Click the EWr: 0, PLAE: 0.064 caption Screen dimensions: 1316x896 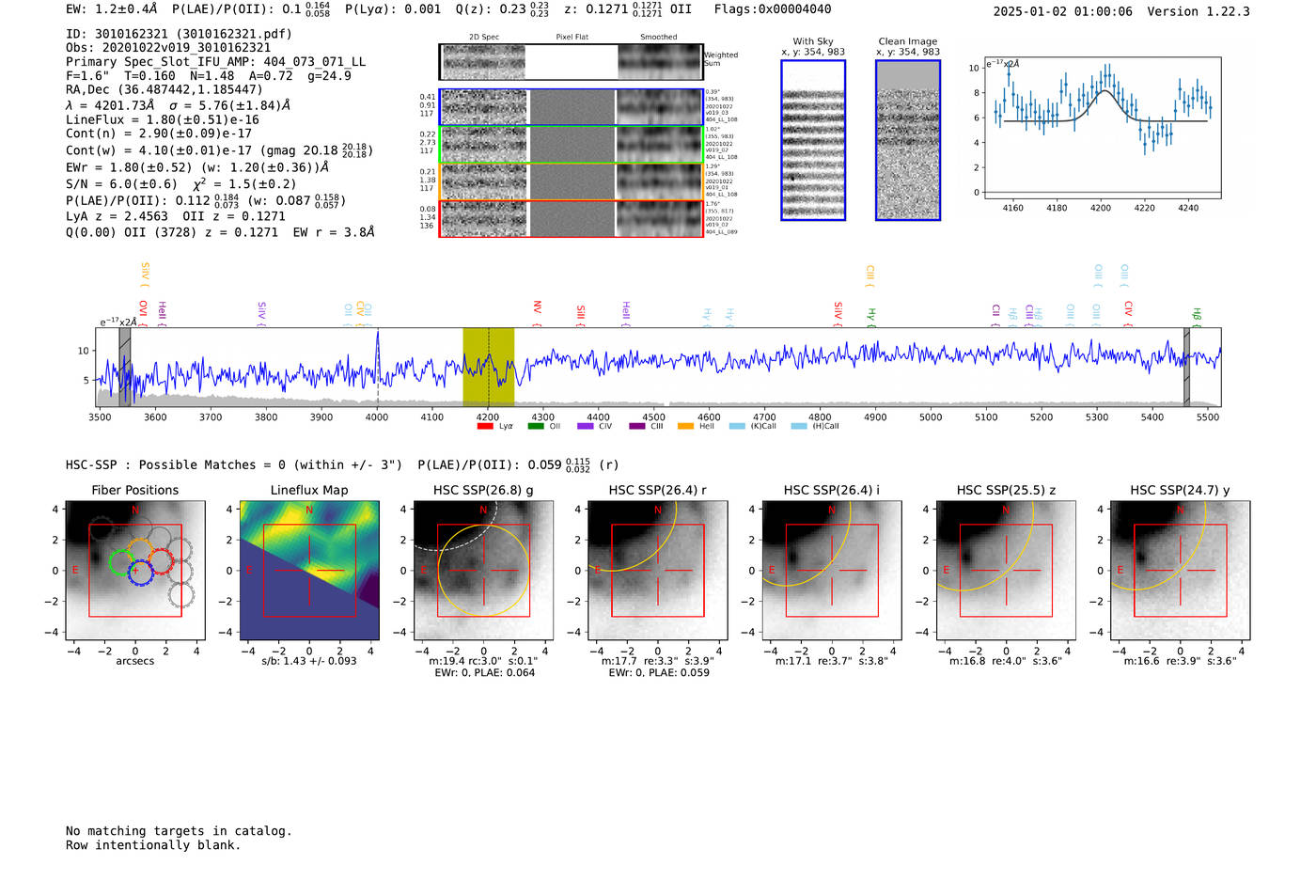483,673
